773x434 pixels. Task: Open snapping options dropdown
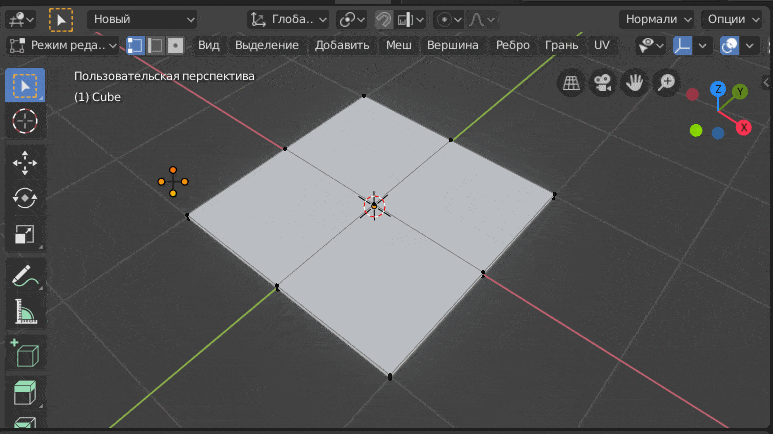pos(412,20)
